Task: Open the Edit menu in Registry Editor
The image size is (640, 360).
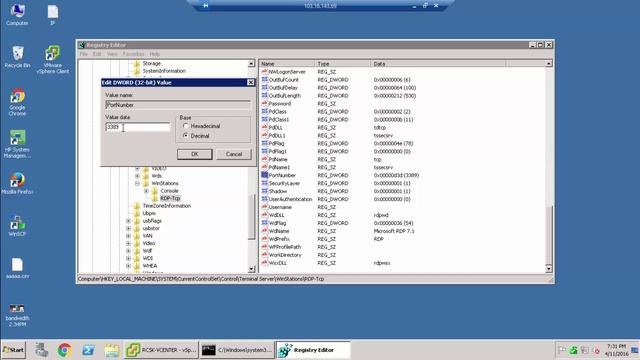Action: [97, 54]
